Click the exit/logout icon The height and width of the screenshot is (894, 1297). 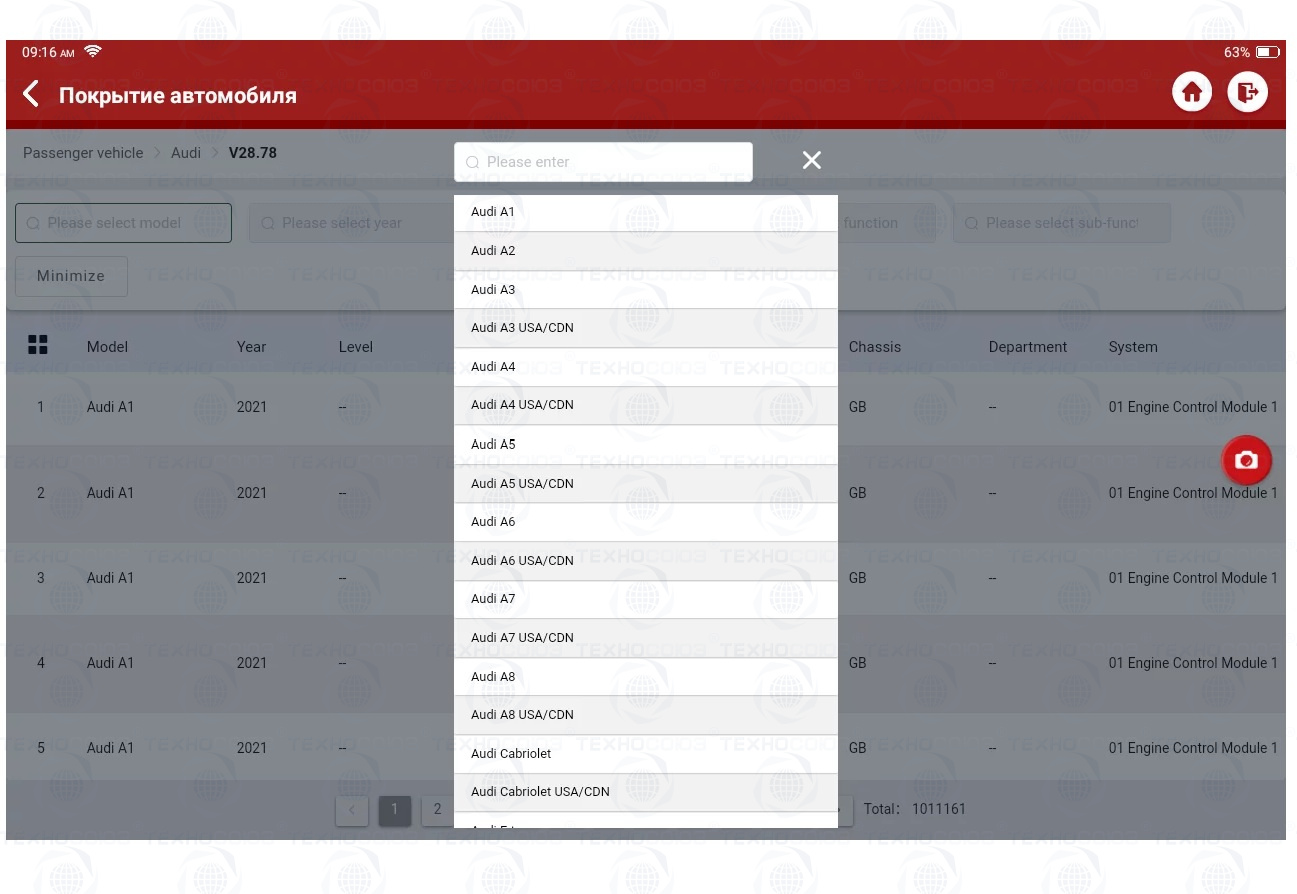click(x=1247, y=93)
